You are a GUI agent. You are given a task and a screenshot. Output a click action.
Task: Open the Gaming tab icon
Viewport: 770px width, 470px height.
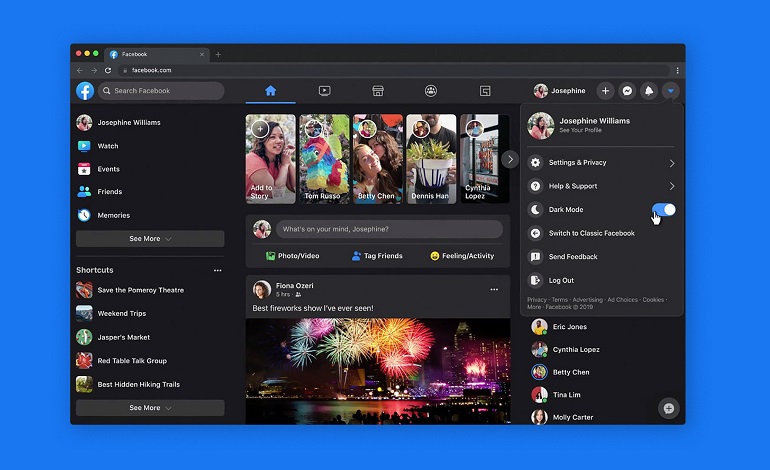(x=485, y=91)
